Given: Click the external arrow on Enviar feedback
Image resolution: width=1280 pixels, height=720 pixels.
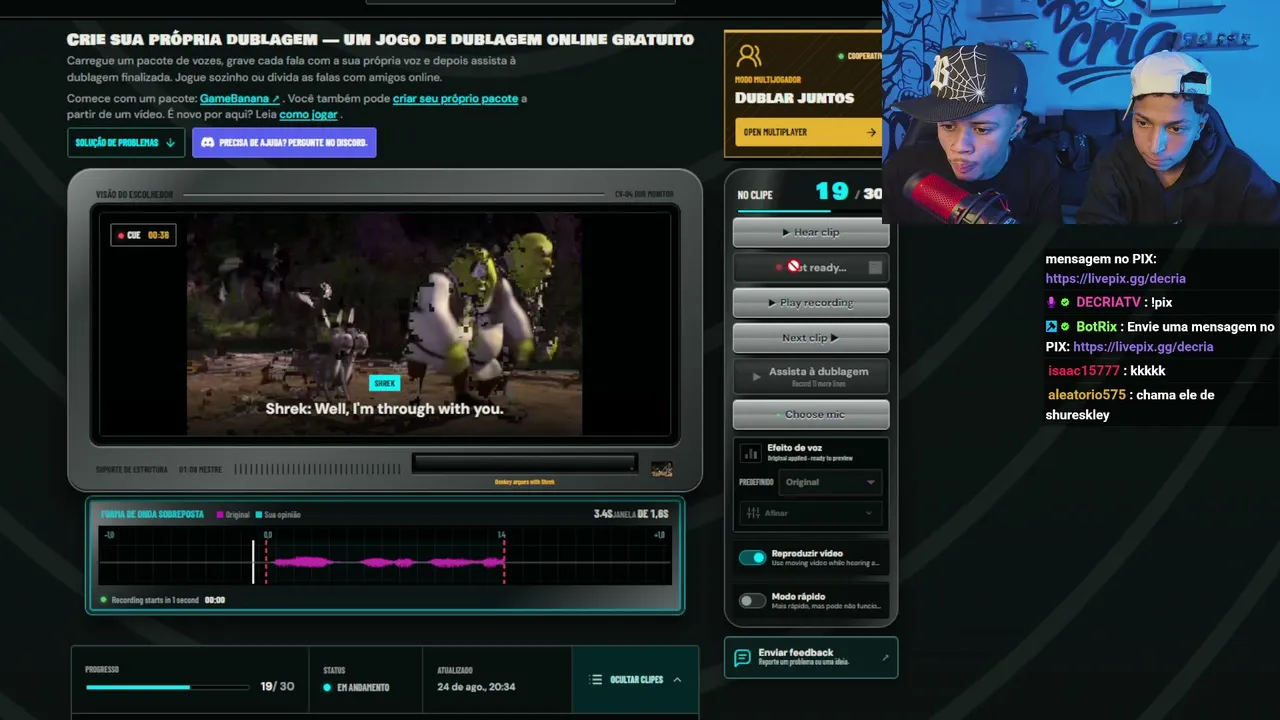Looking at the screenshot, I should (x=885, y=657).
